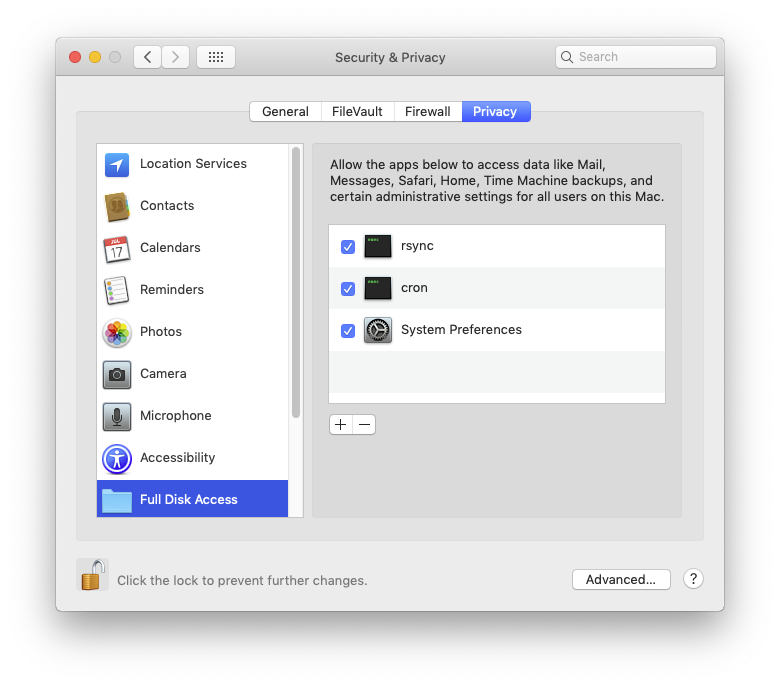
Task: Switch to the Firewall tab
Action: pos(428,111)
